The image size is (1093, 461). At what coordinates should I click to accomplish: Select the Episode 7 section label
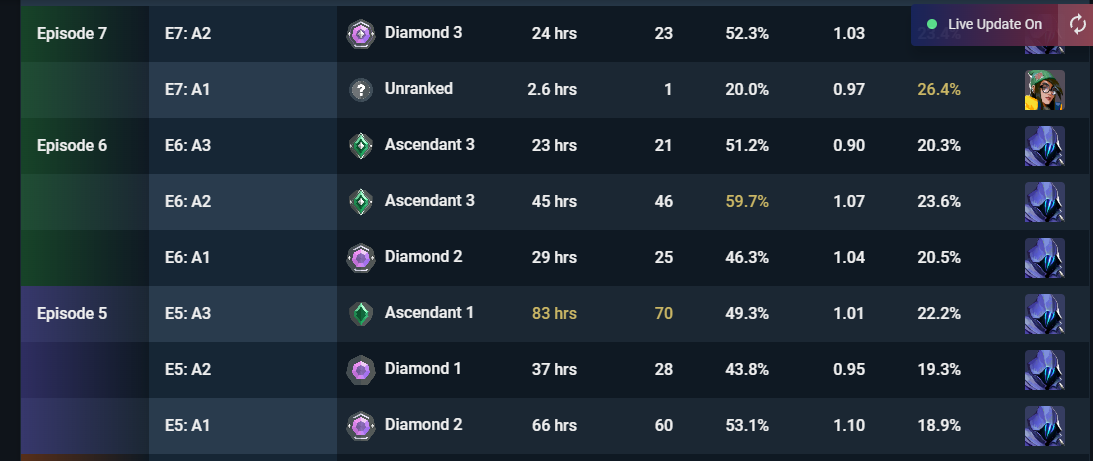click(x=72, y=33)
